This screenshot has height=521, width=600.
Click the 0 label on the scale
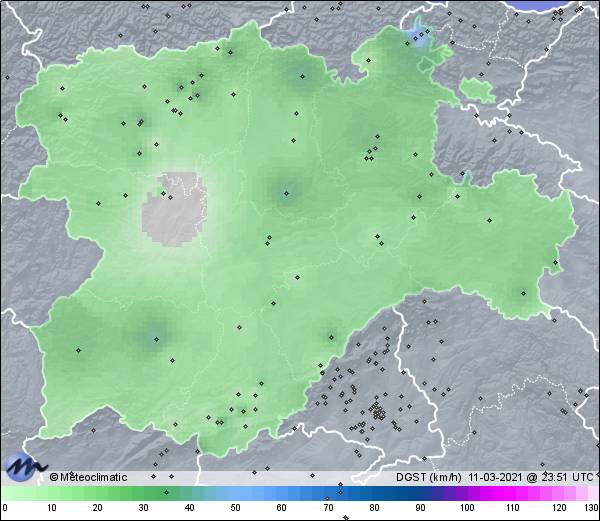(x=5, y=508)
